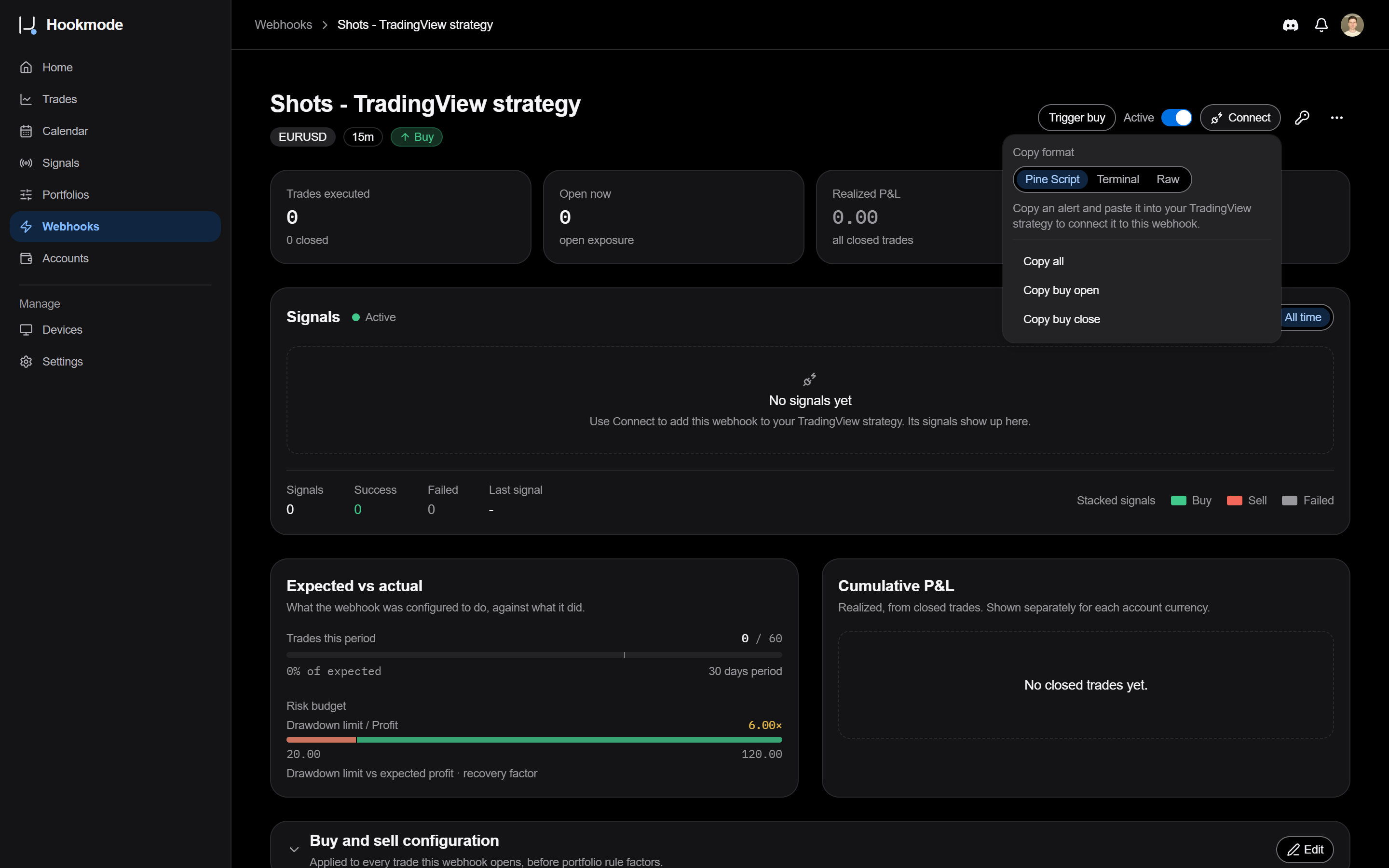This screenshot has width=1389, height=868.
Task: Select the Terminal copy format
Action: tap(1117, 179)
